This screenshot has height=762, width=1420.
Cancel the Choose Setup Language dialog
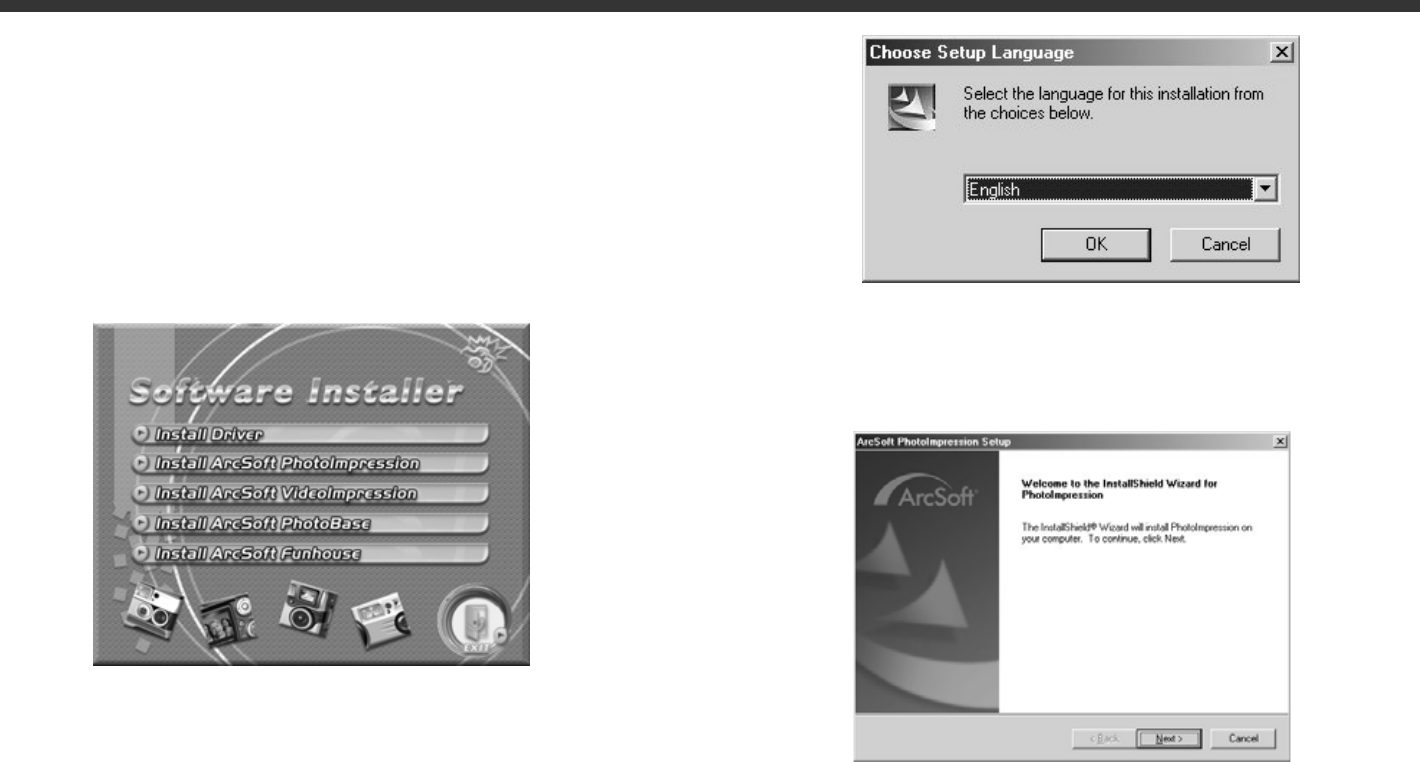point(1225,243)
